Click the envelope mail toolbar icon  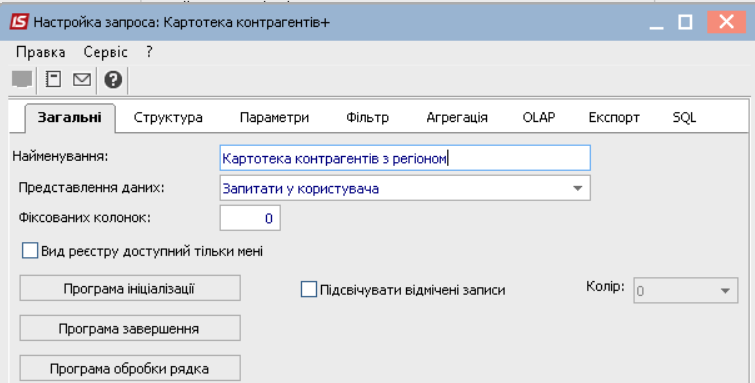[82, 79]
